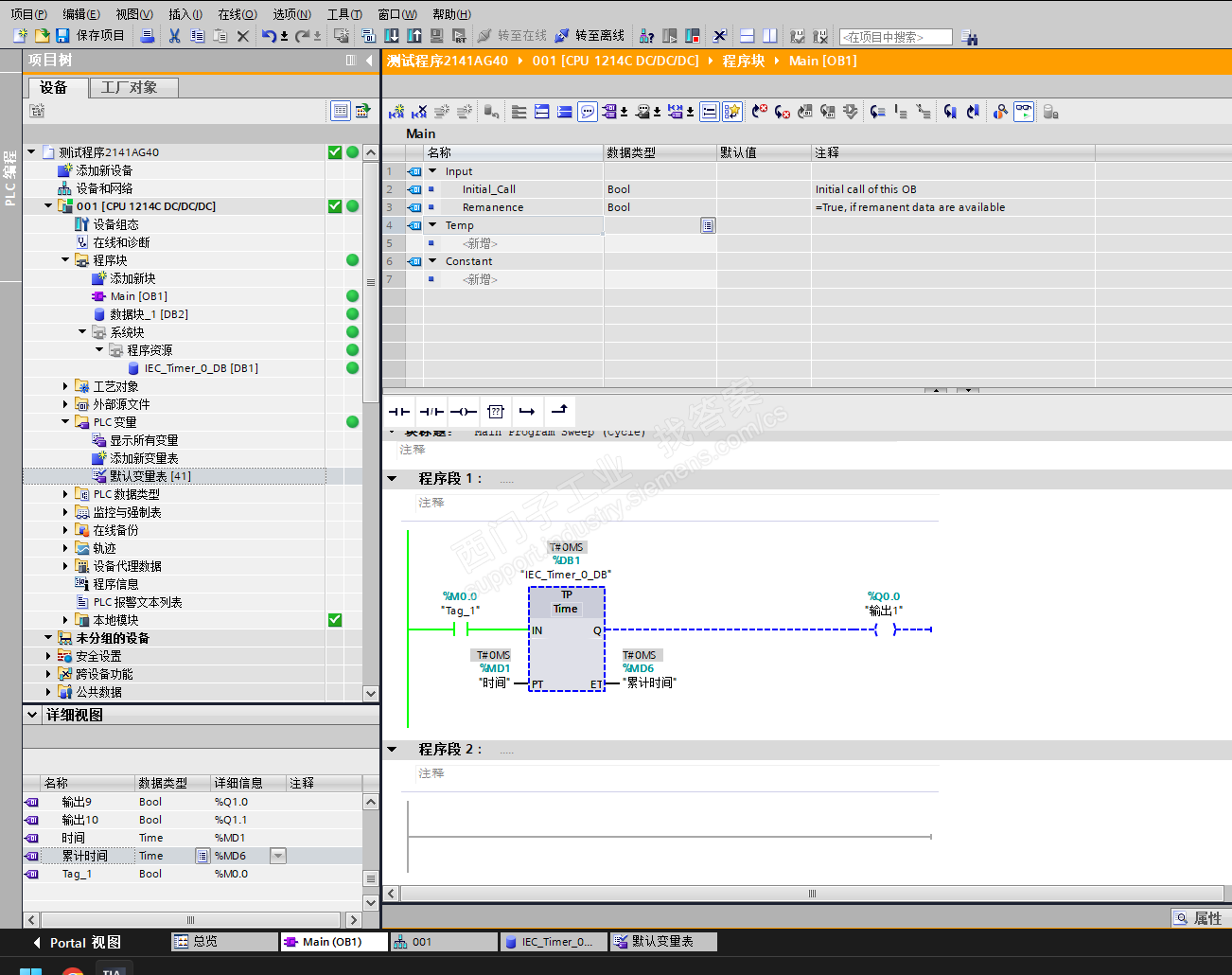Click the normally closed contact icon
The width and height of the screenshot is (1232, 975).
click(x=431, y=412)
